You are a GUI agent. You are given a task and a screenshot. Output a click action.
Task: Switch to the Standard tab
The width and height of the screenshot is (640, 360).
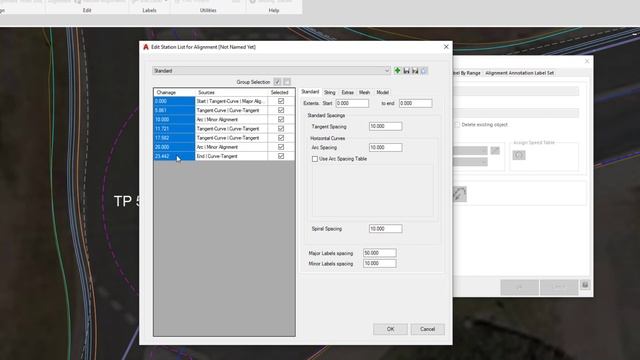310,92
